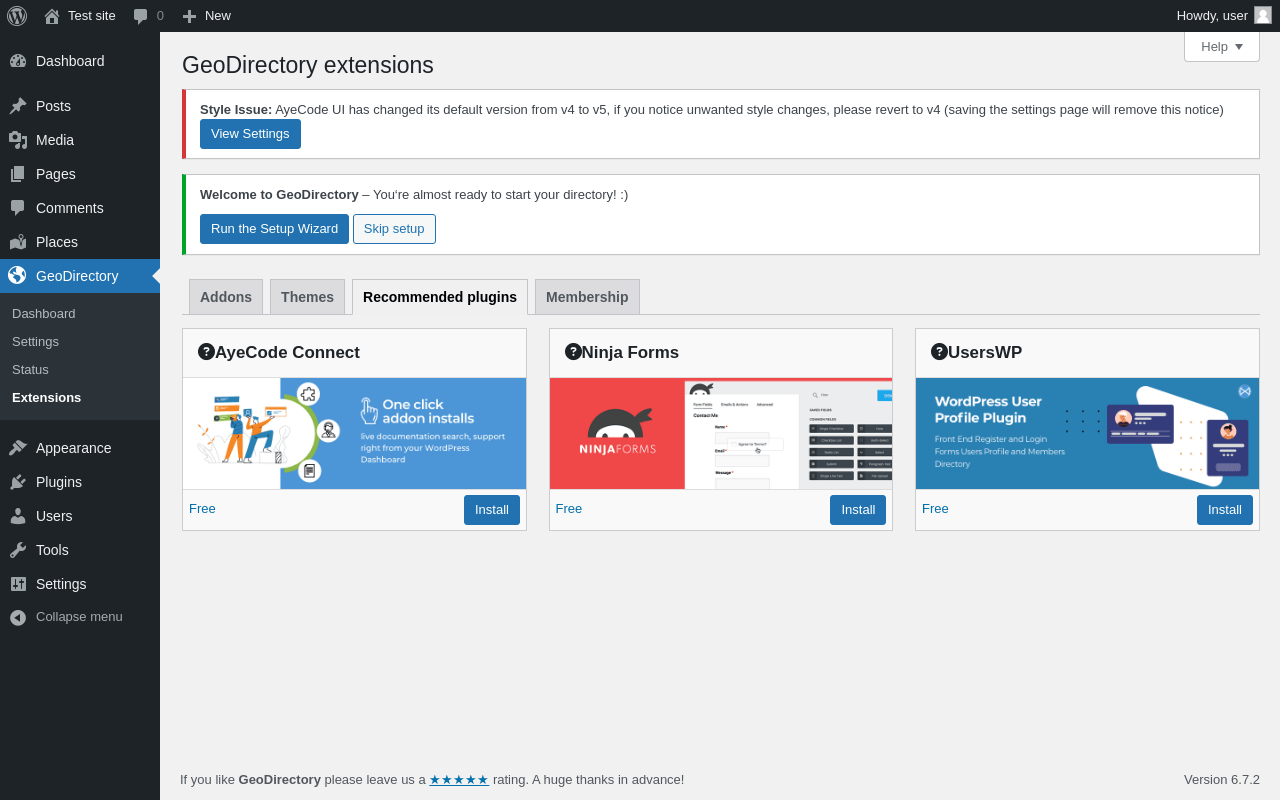Click the Free label under Ninja Forms
Image resolution: width=1280 pixels, height=800 pixels.
click(x=569, y=508)
